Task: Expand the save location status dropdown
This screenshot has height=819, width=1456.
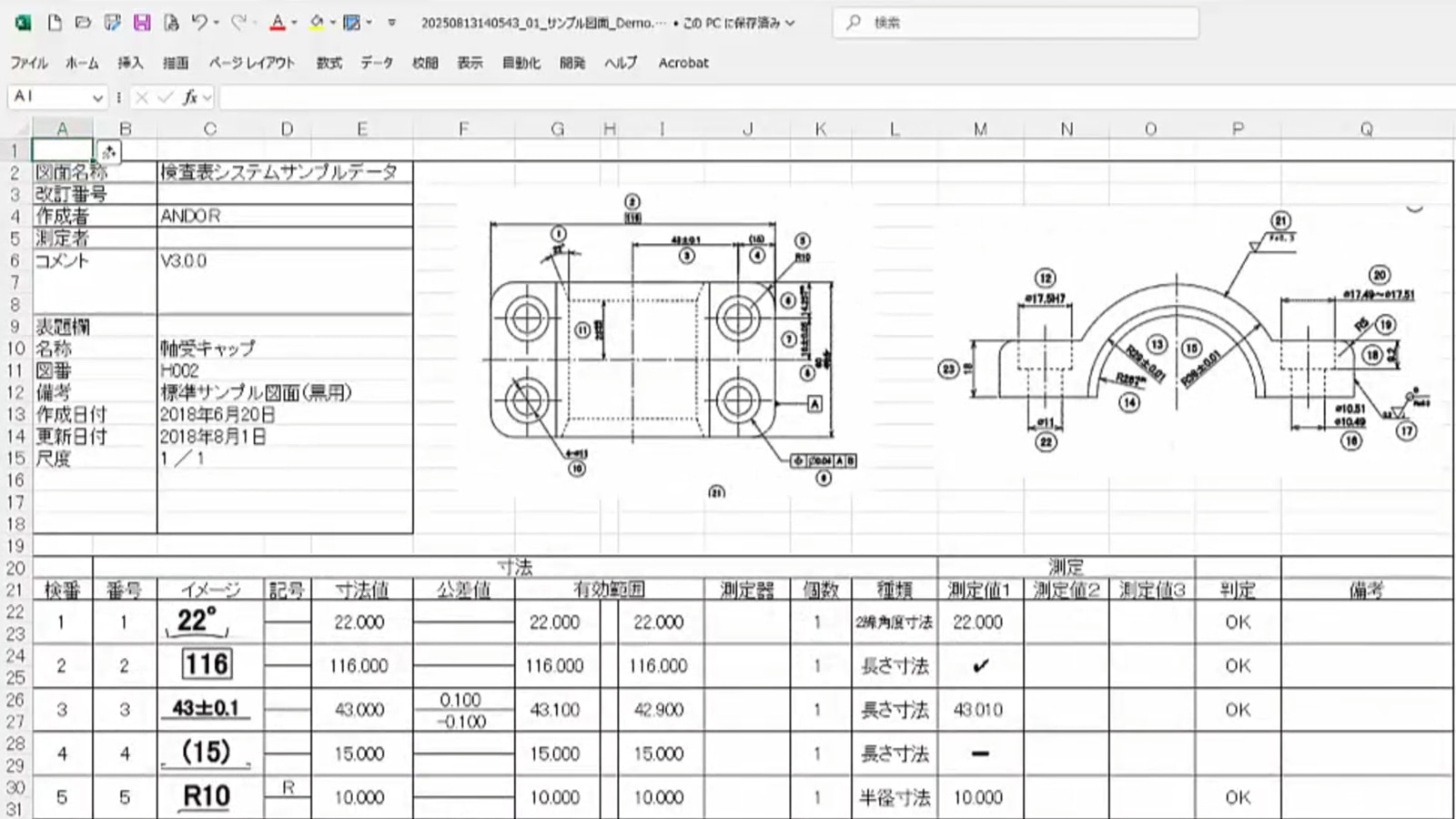Action: tap(790, 23)
